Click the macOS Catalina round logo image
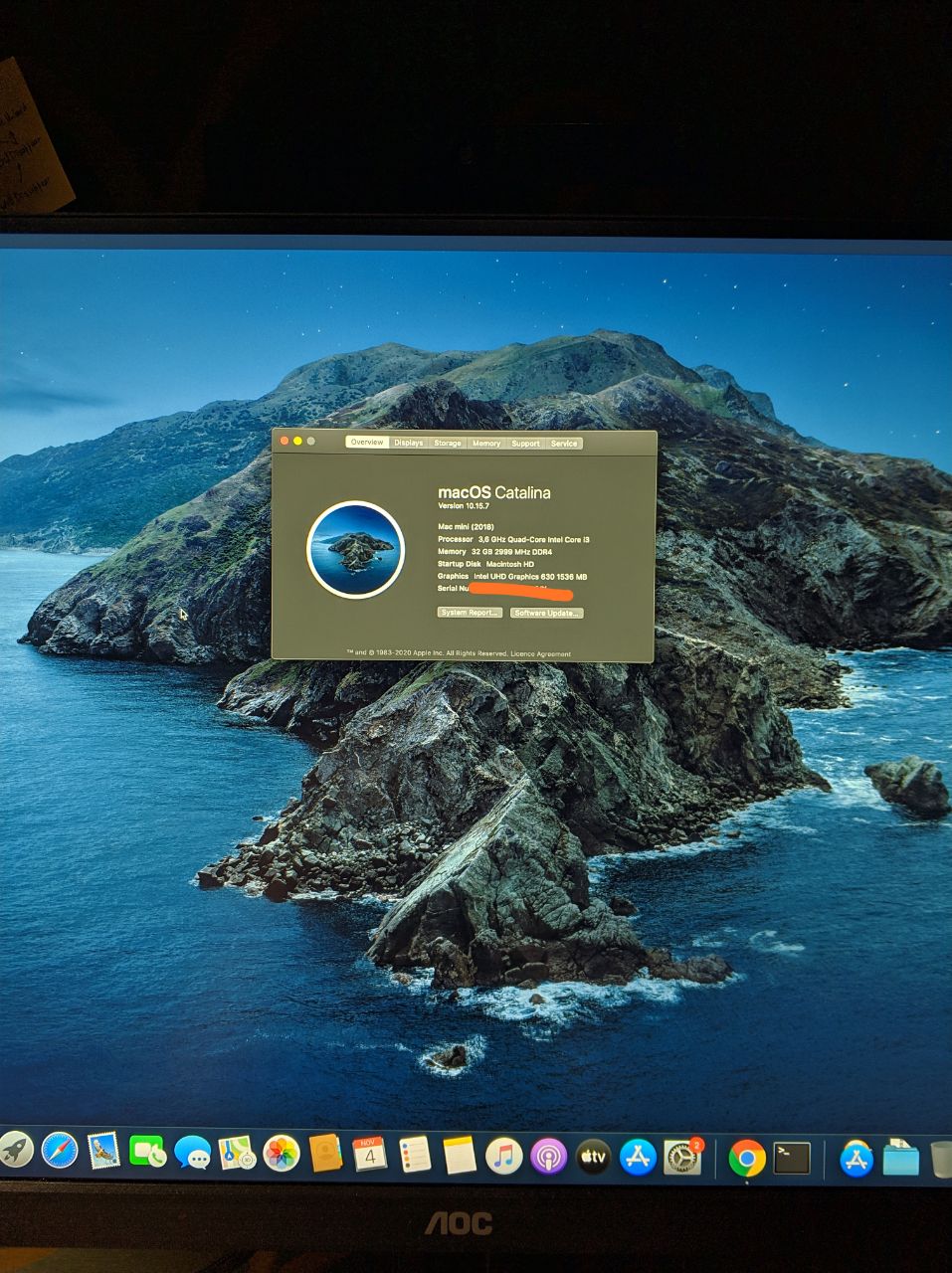Screen dimensions: 952x1273 (x=355, y=549)
